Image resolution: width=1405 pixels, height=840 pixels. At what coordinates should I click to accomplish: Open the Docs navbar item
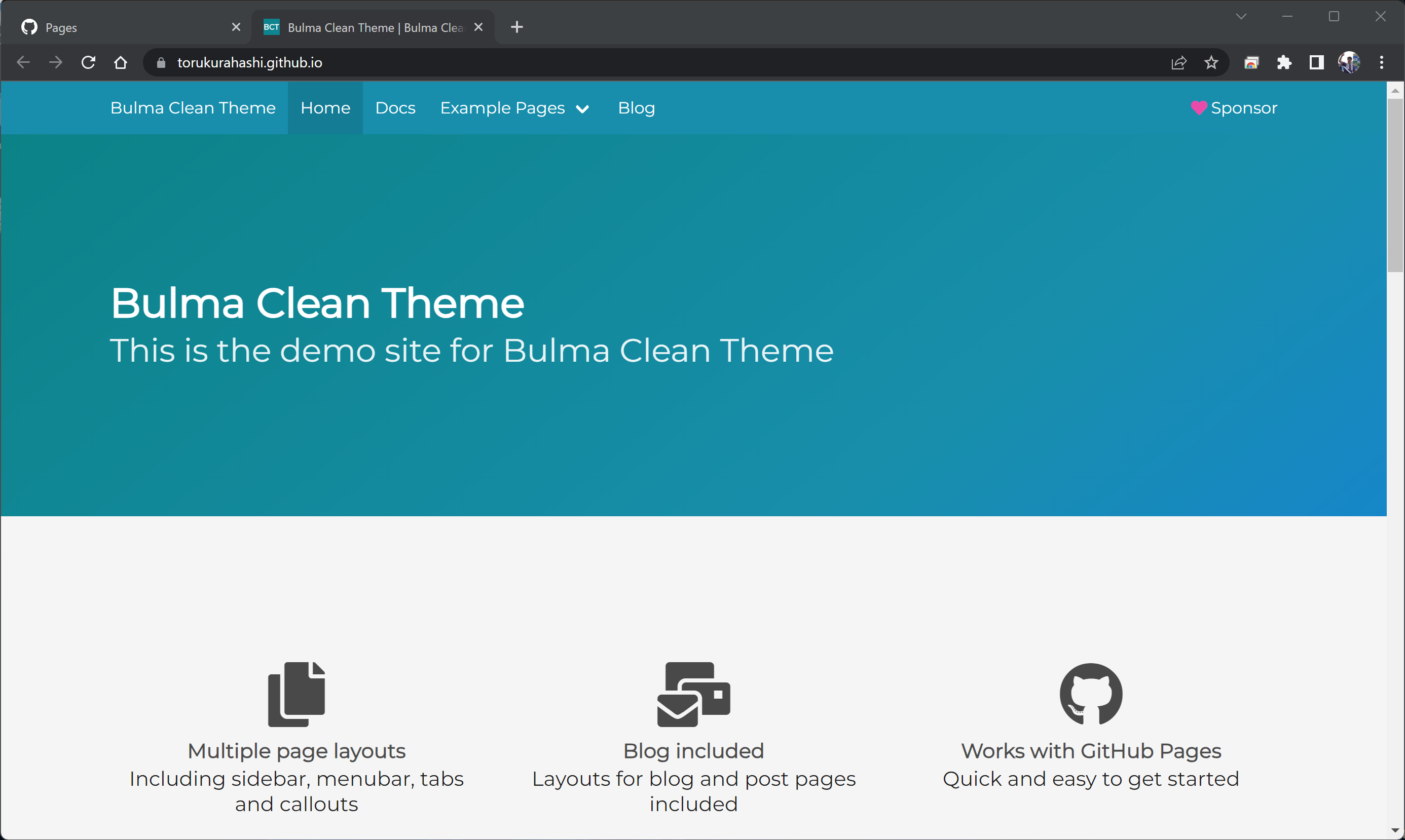395,107
